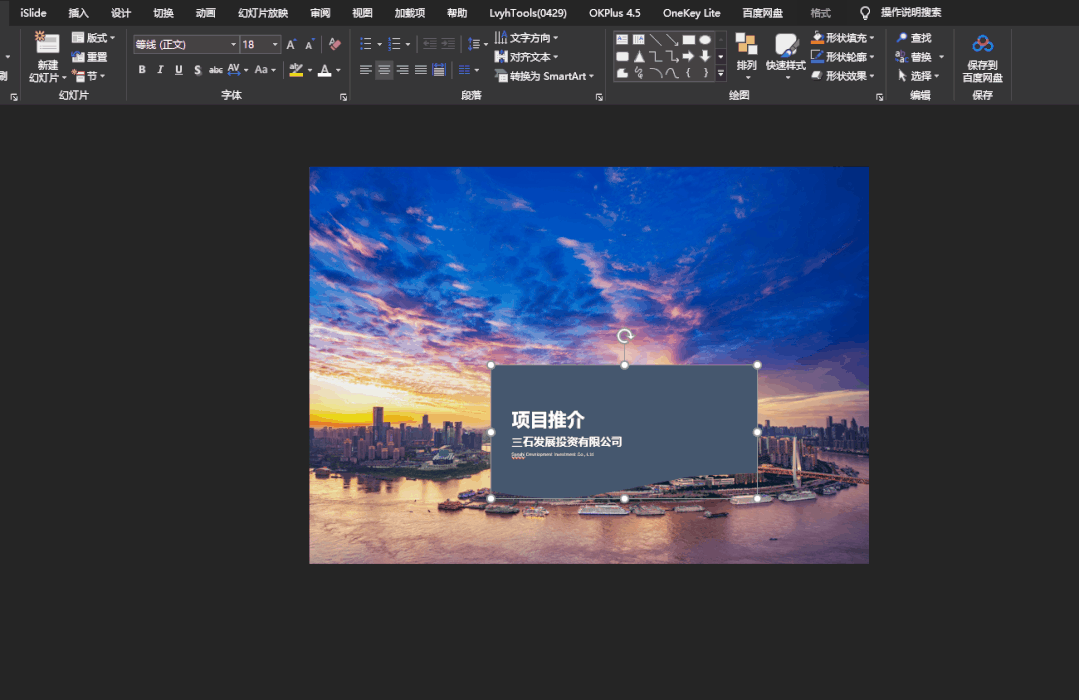Screen dimensions: 1079x700
Task: Toggle Bold formatting
Action: point(142,70)
